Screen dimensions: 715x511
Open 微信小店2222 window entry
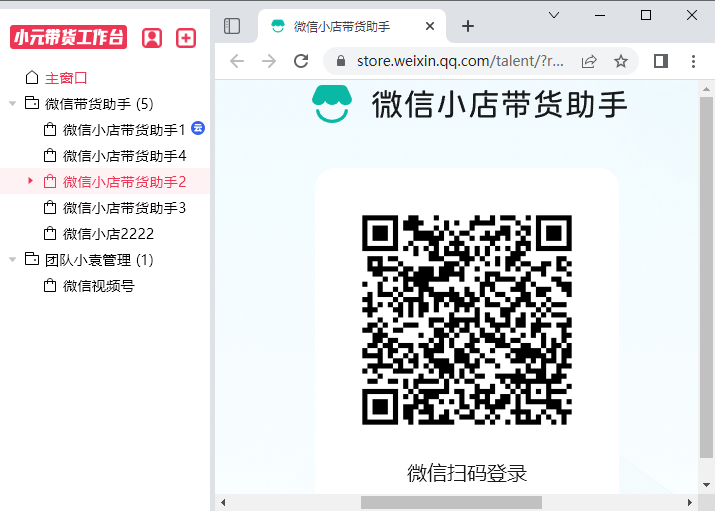[x=108, y=233]
